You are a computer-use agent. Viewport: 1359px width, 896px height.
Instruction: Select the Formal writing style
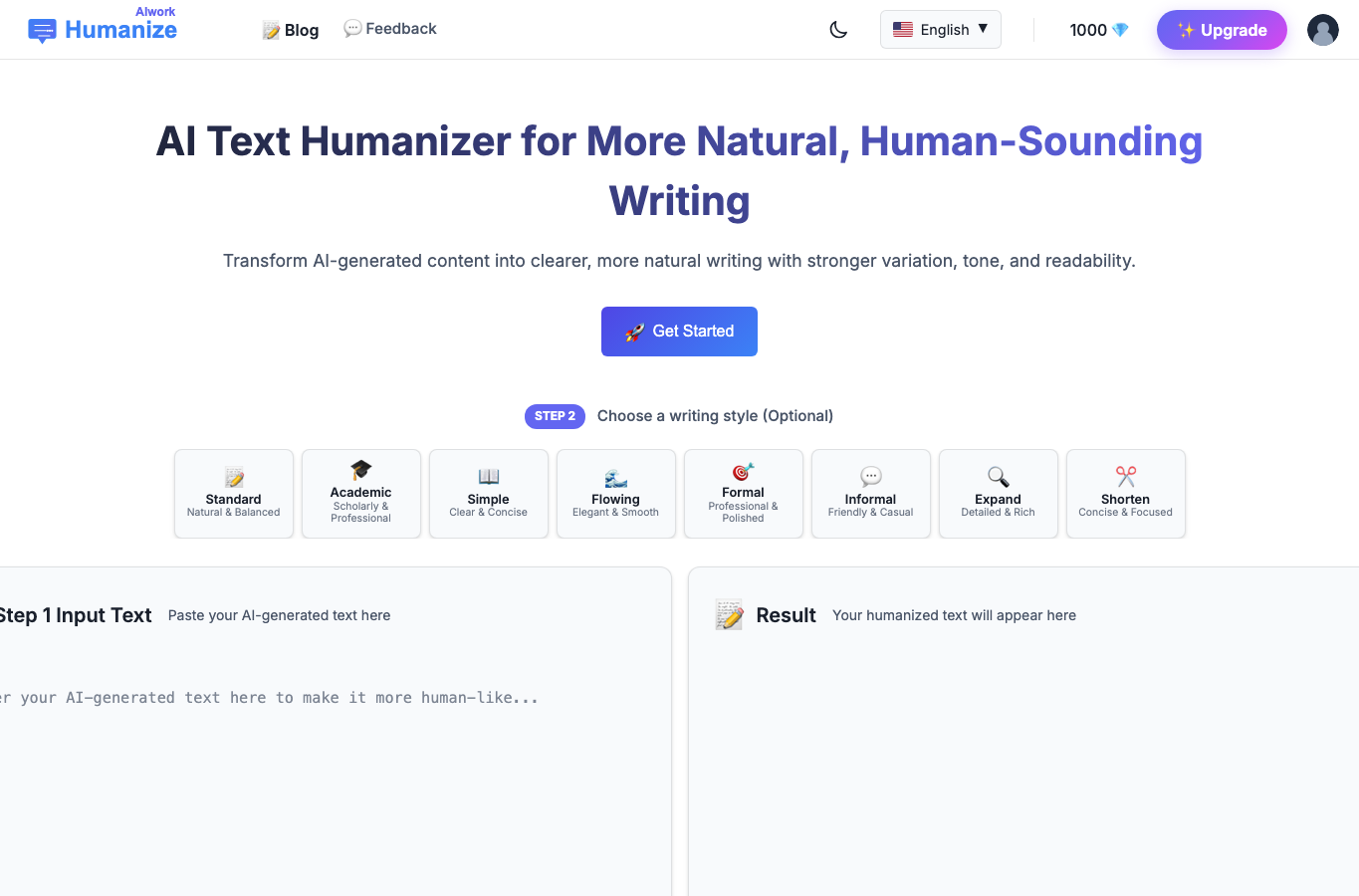click(744, 494)
